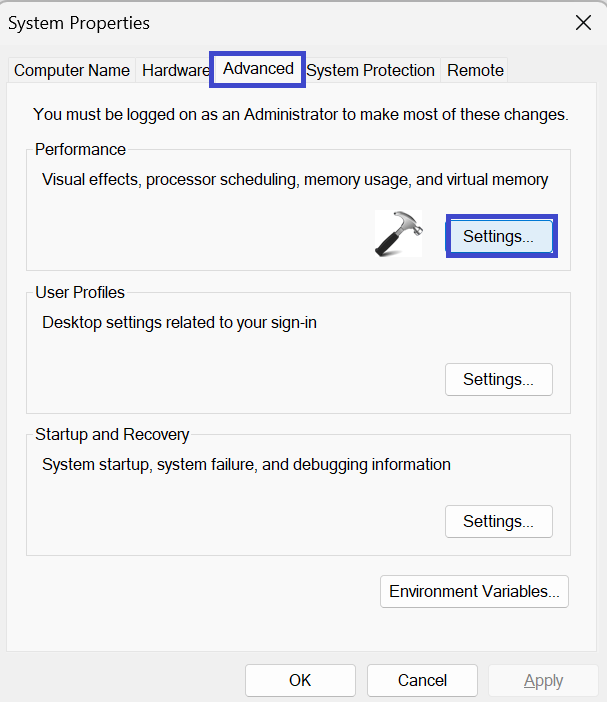Confirm changes with the OK button

300,680
